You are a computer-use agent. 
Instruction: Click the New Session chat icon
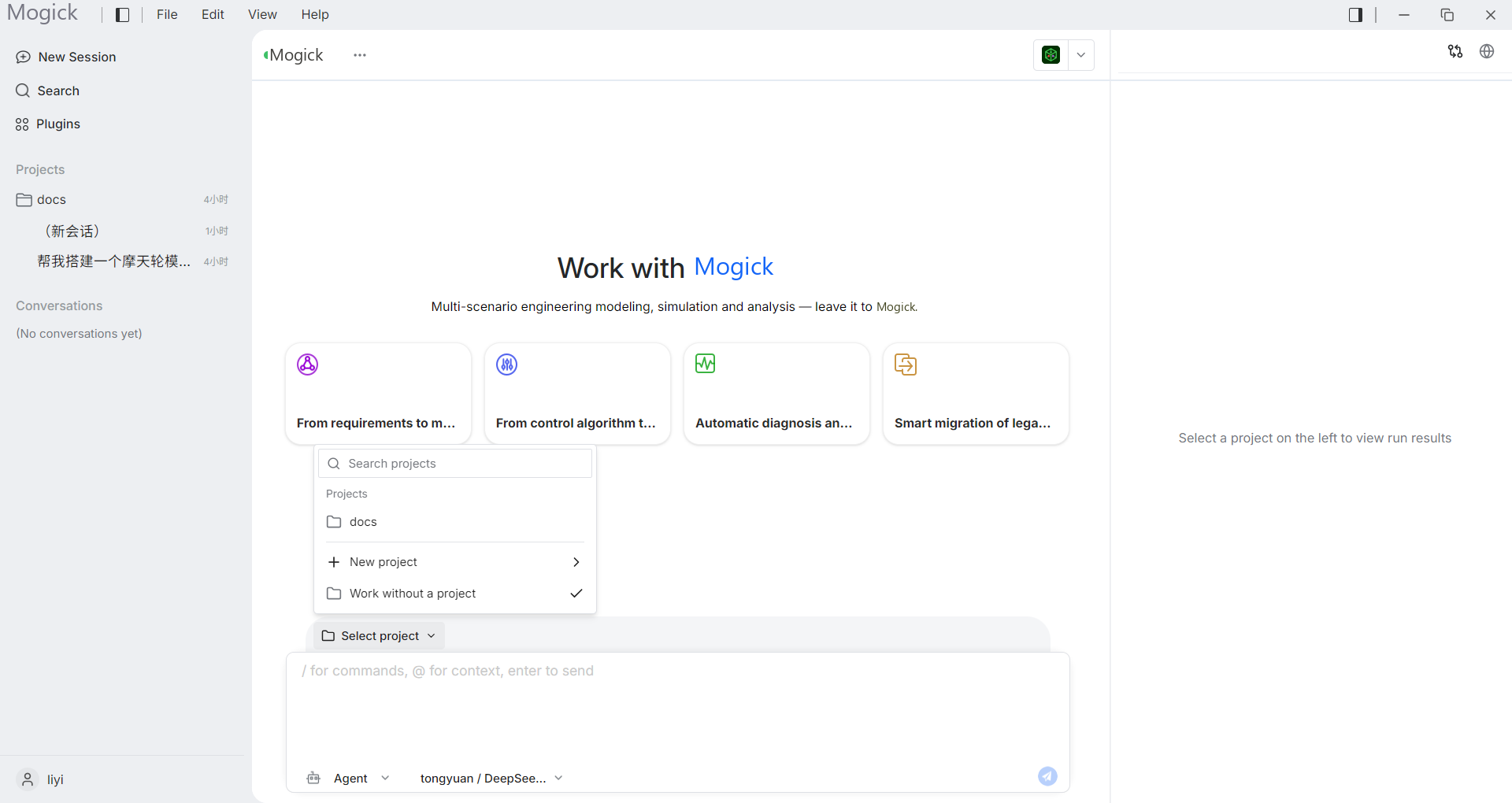(x=24, y=57)
